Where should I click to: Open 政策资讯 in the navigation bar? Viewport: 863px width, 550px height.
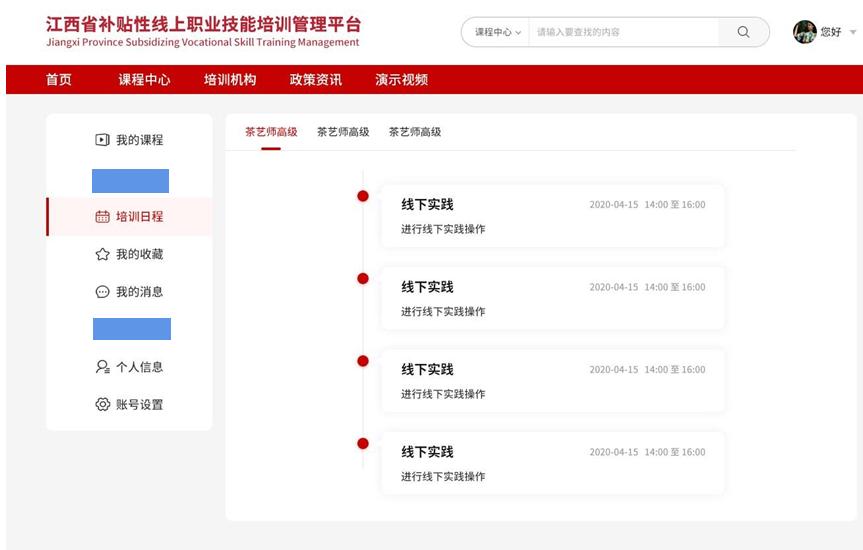[316, 80]
